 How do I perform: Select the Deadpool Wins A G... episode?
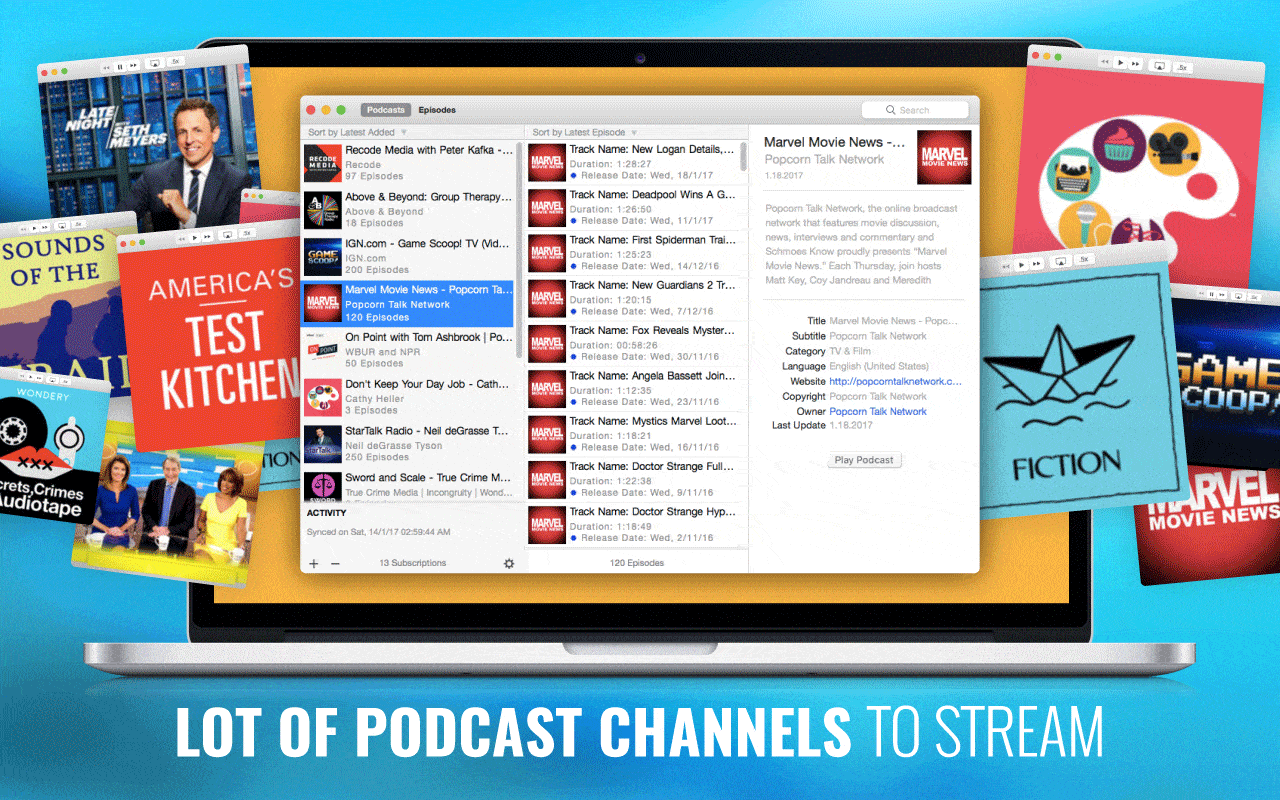pos(635,208)
